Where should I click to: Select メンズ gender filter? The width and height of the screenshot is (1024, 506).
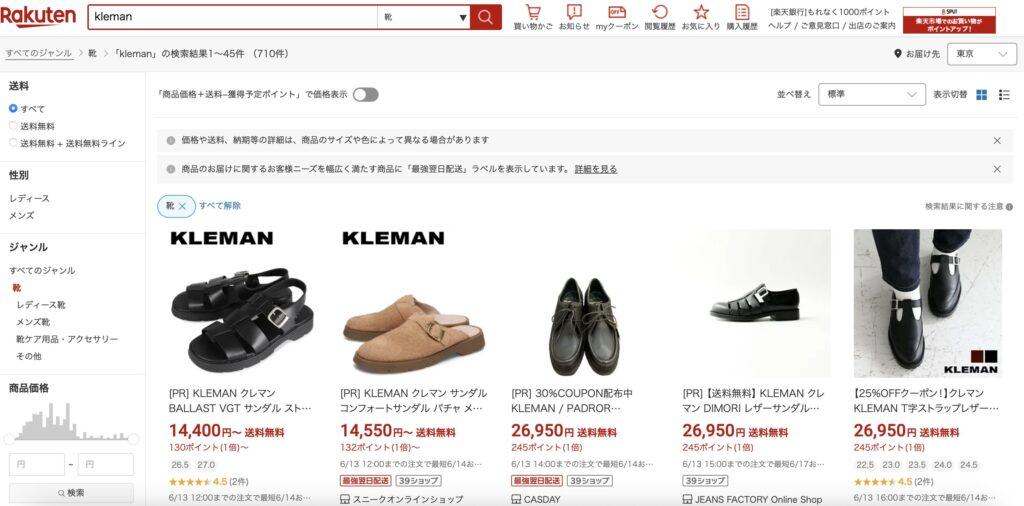[x=22, y=215]
